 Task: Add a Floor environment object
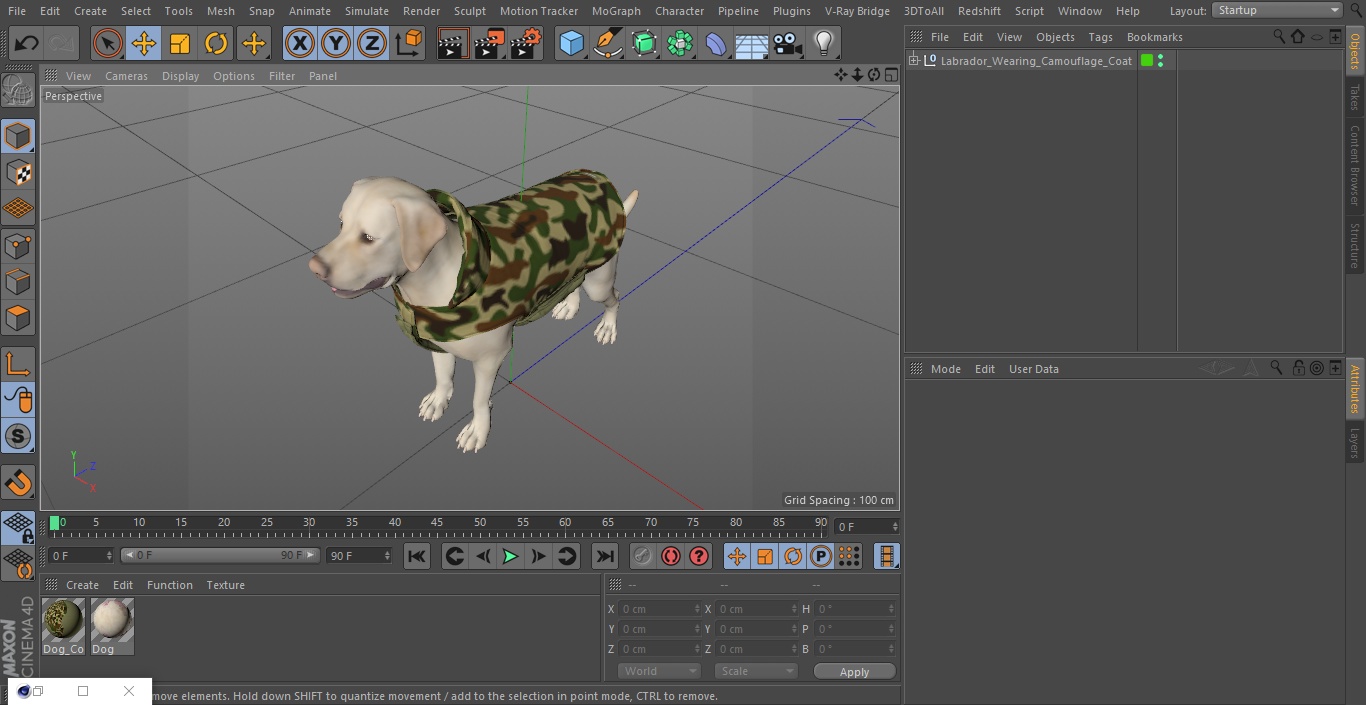click(x=751, y=43)
